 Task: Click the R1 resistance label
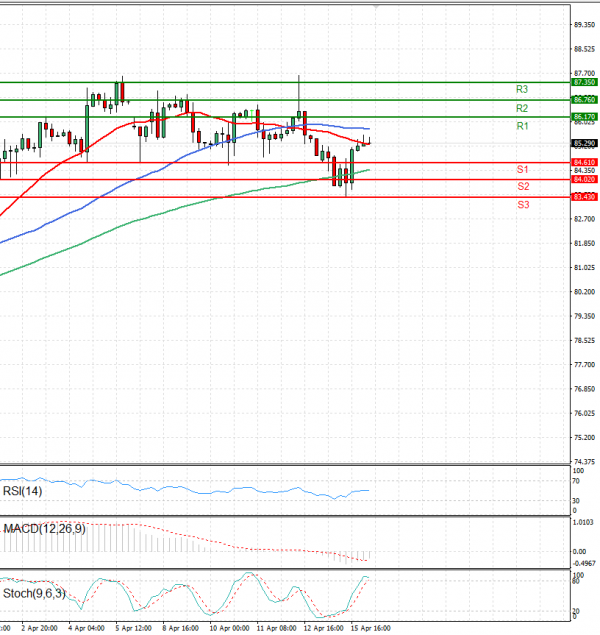522,126
